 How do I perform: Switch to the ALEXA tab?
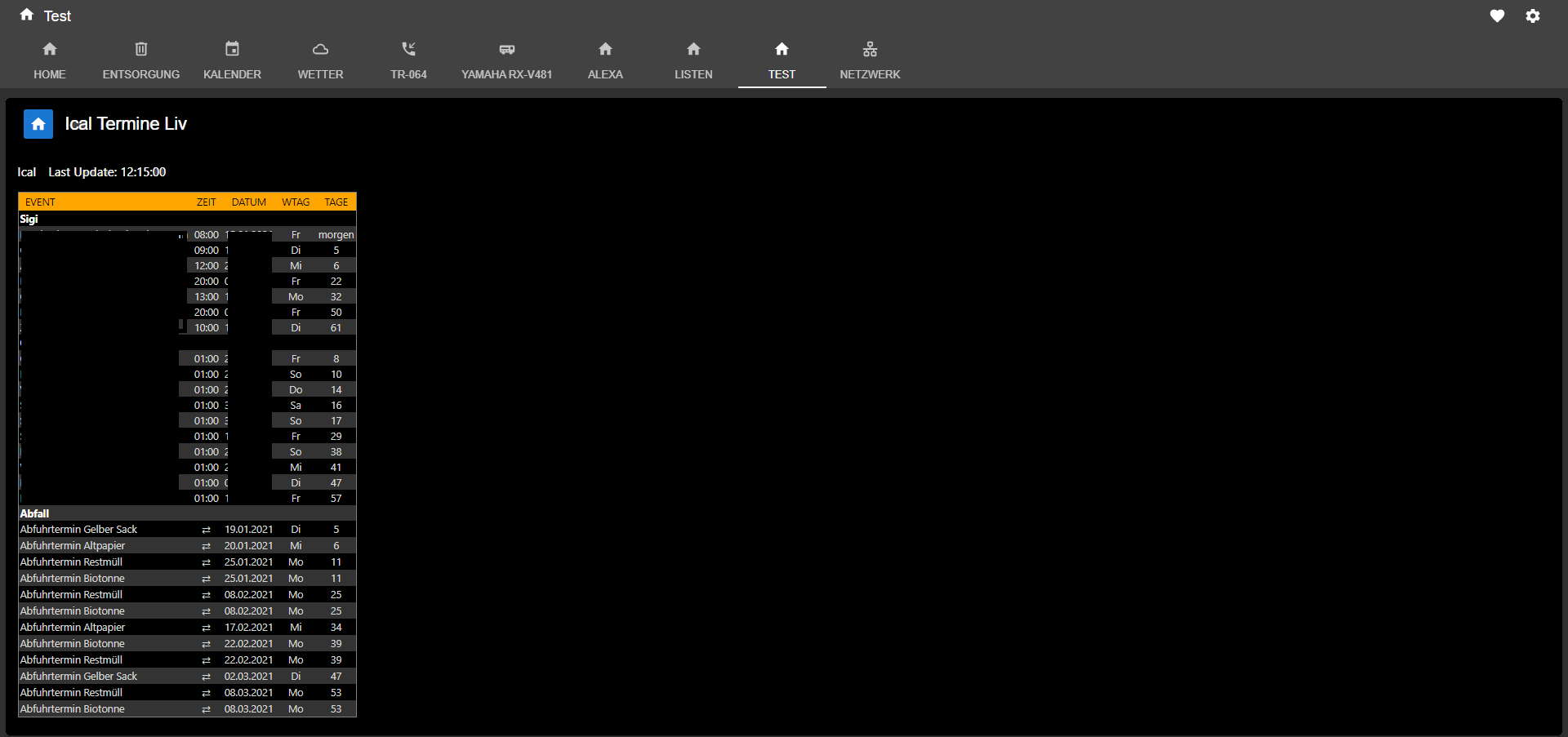(x=605, y=60)
